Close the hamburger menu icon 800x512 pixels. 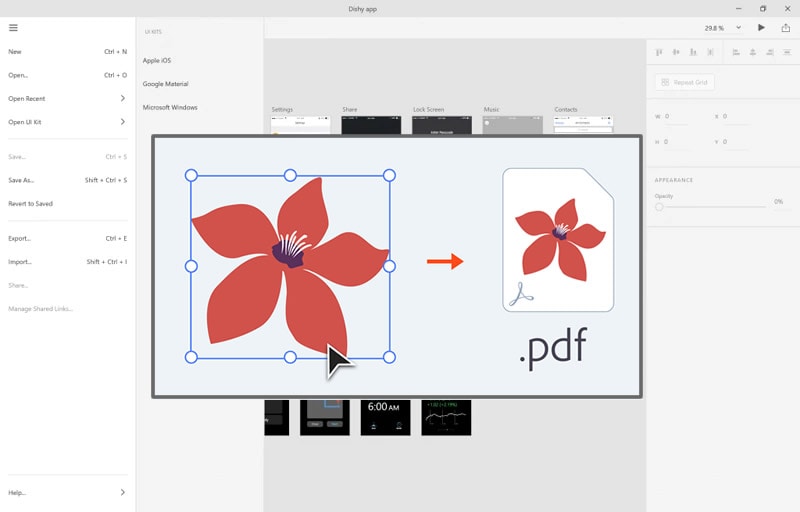(x=13, y=28)
